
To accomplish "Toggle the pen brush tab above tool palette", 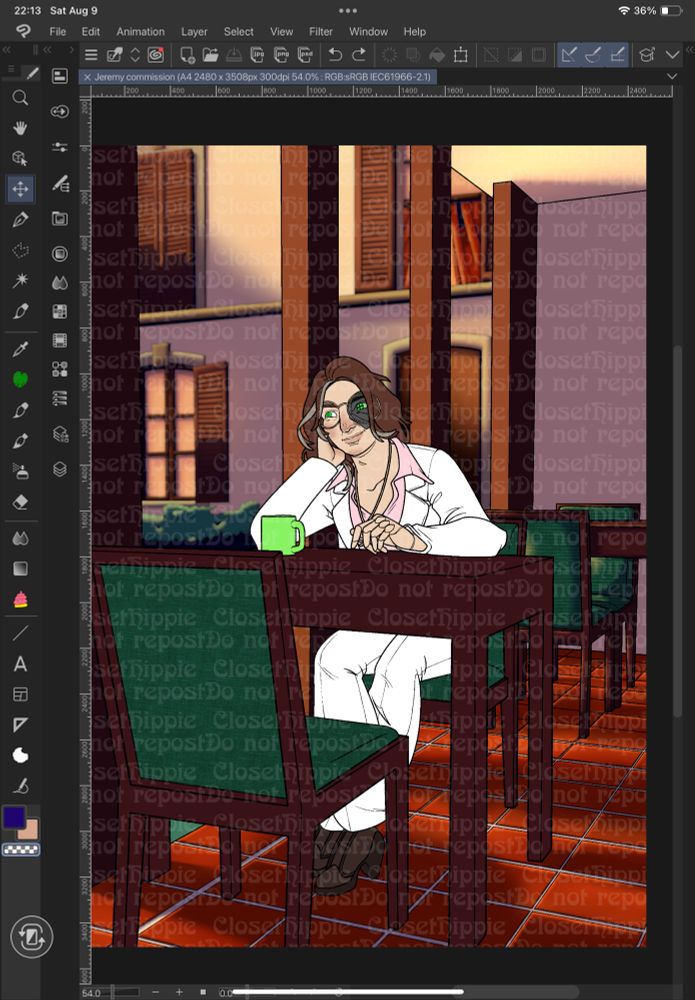I will click(31, 73).
